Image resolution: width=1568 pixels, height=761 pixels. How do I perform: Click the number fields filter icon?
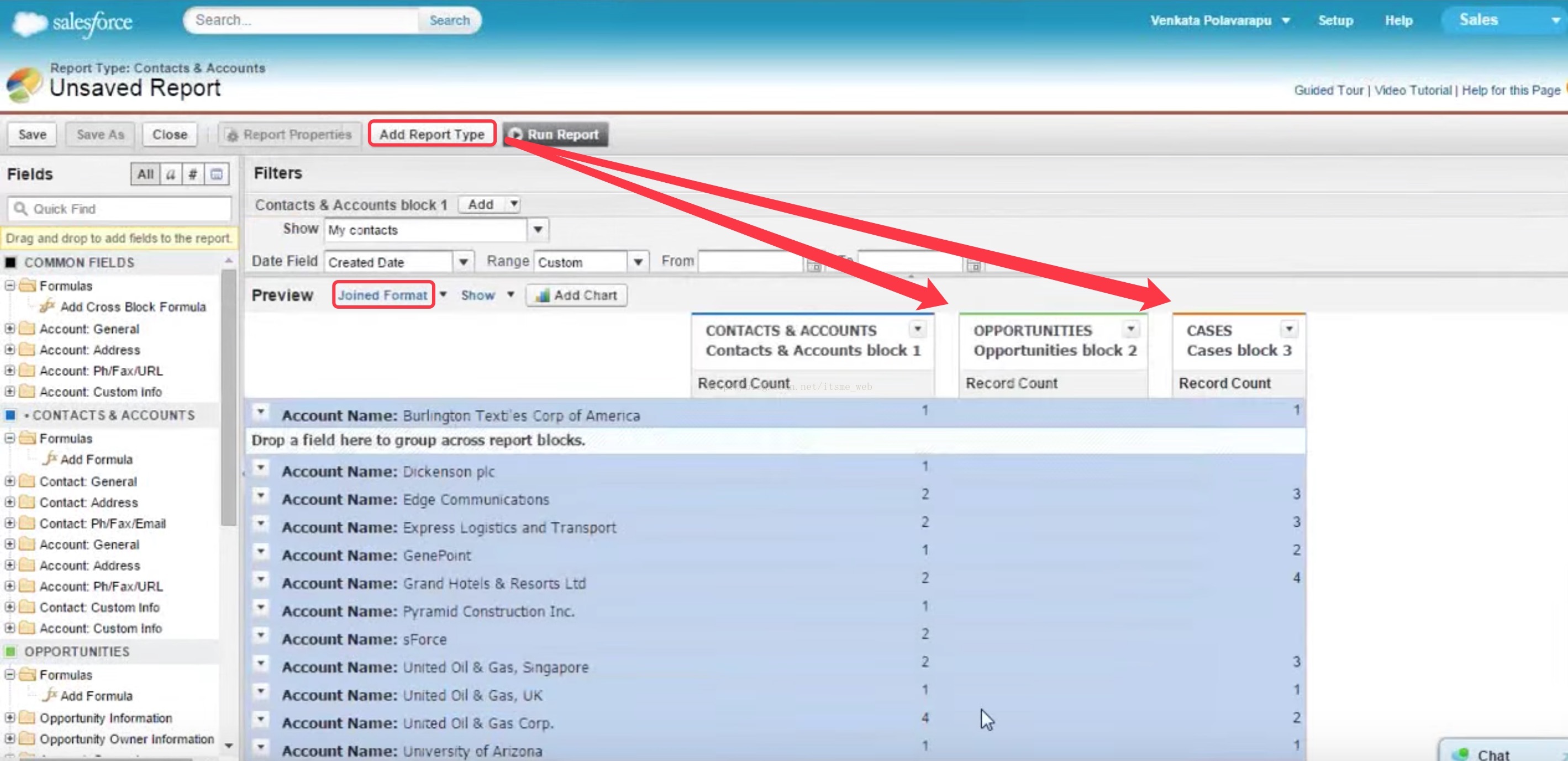click(193, 175)
